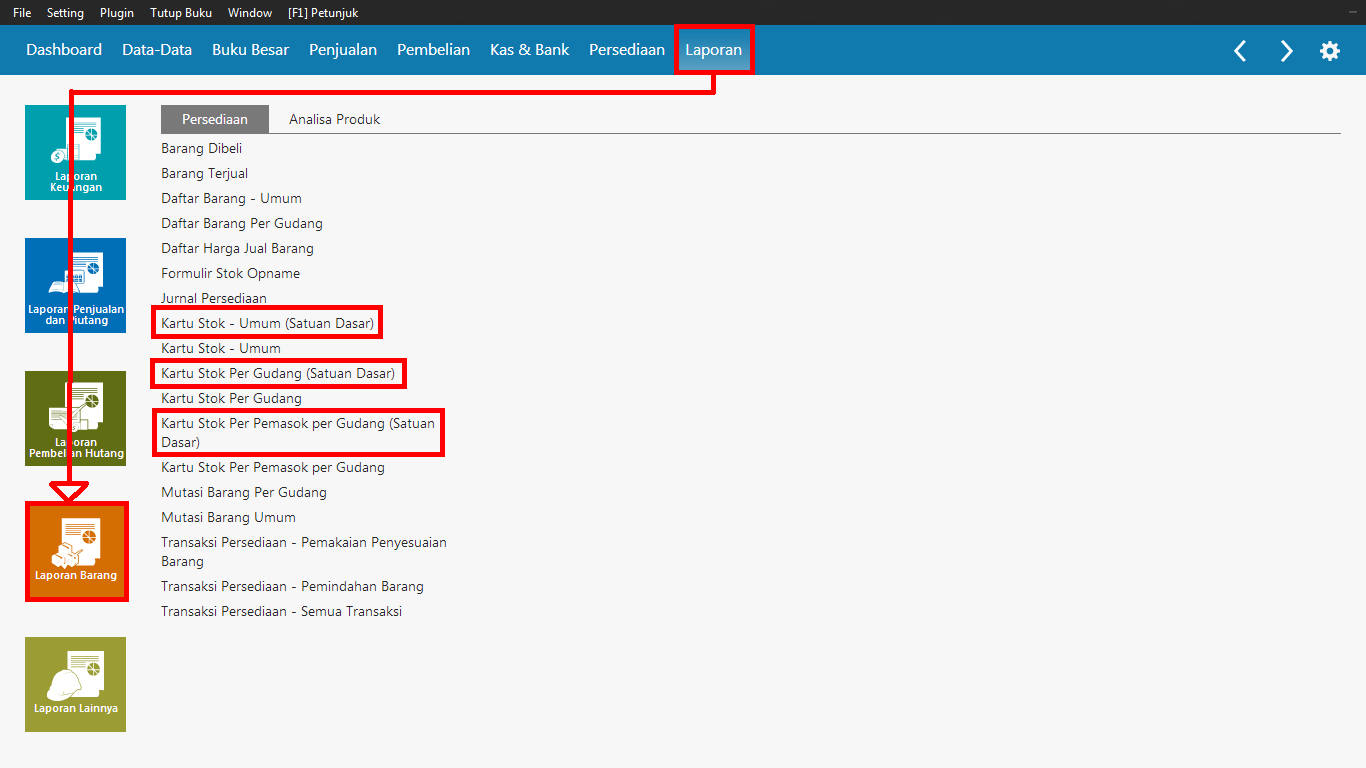The height and width of the screenshot is (768, 1366).
Task: Open Mutasi Barang Per Gudang report
Action: [244, 492]
